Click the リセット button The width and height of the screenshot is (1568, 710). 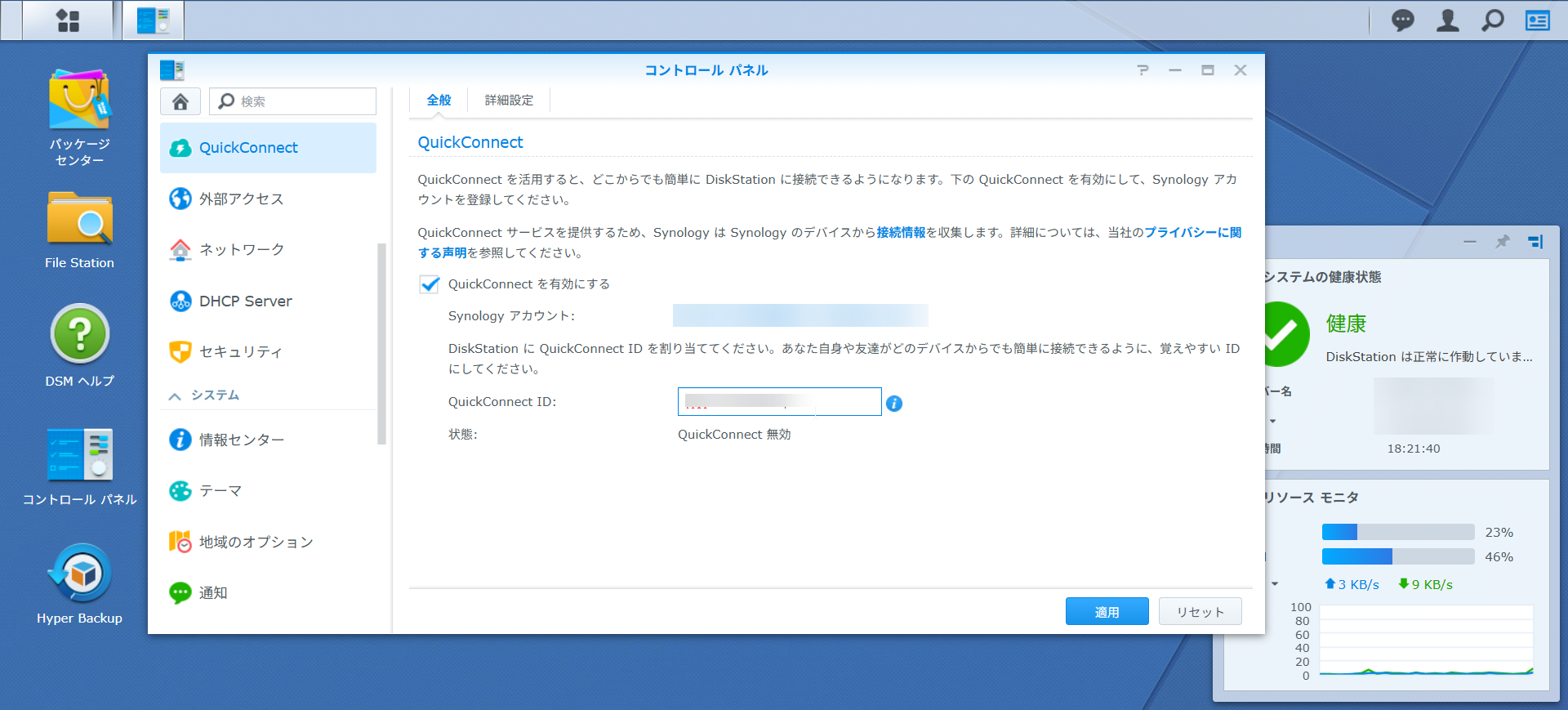1200,612
